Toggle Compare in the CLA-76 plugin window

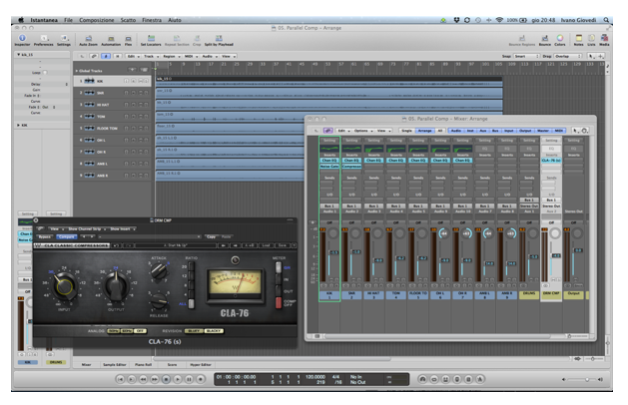tap(66, 237)
